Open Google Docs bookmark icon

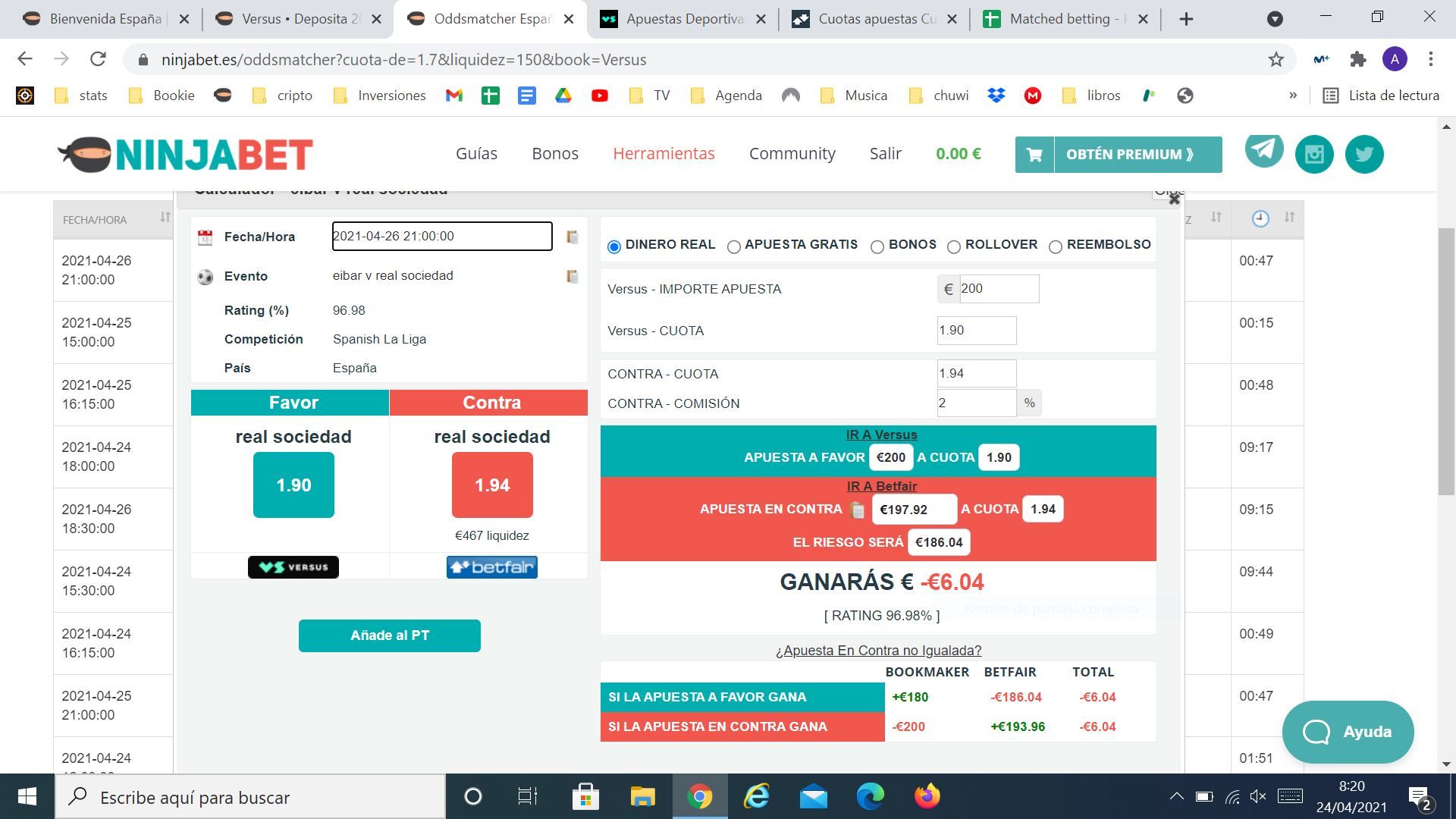[x=527, y=96]
